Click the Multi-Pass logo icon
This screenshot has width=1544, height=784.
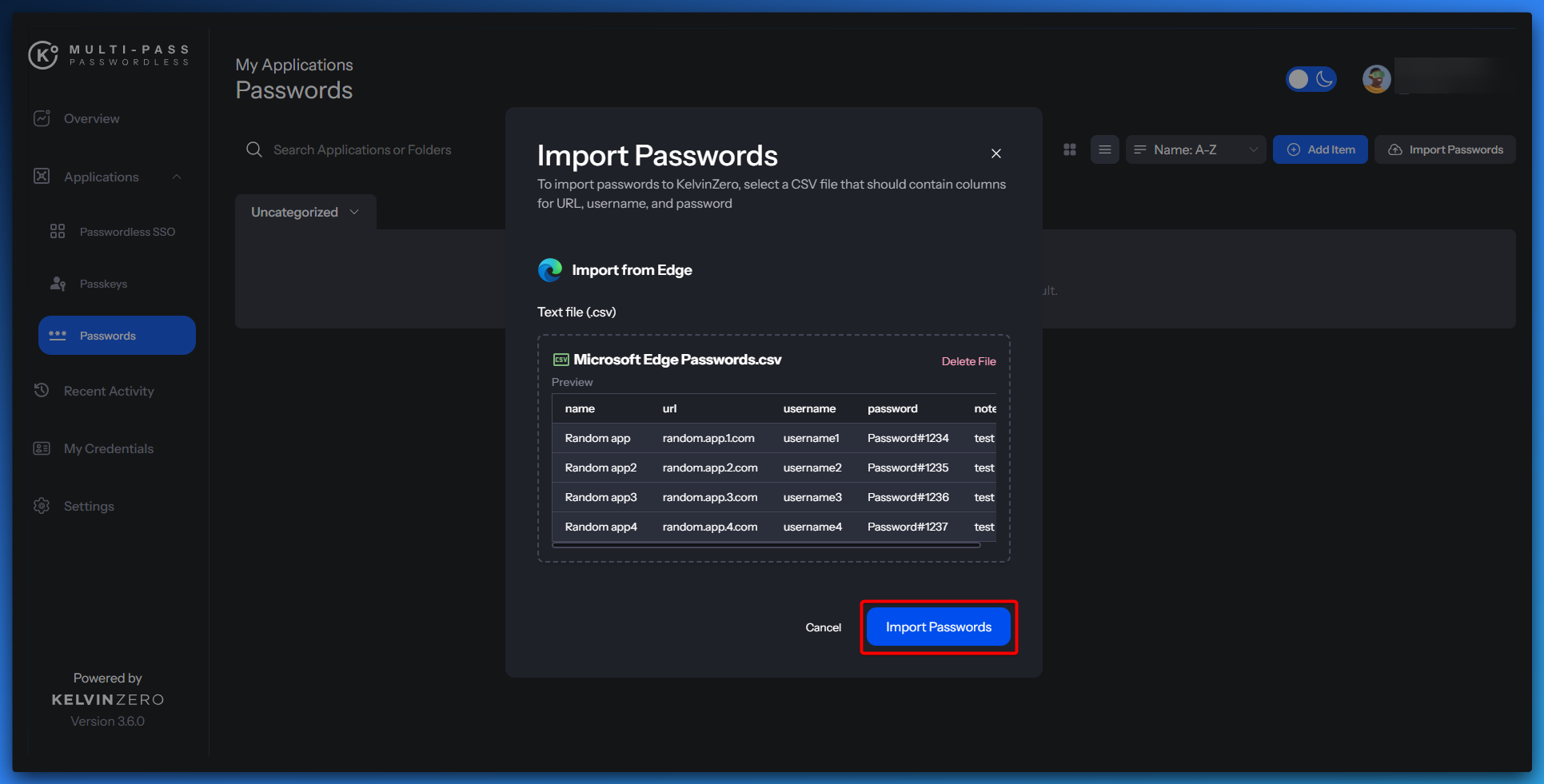point(43,55)
